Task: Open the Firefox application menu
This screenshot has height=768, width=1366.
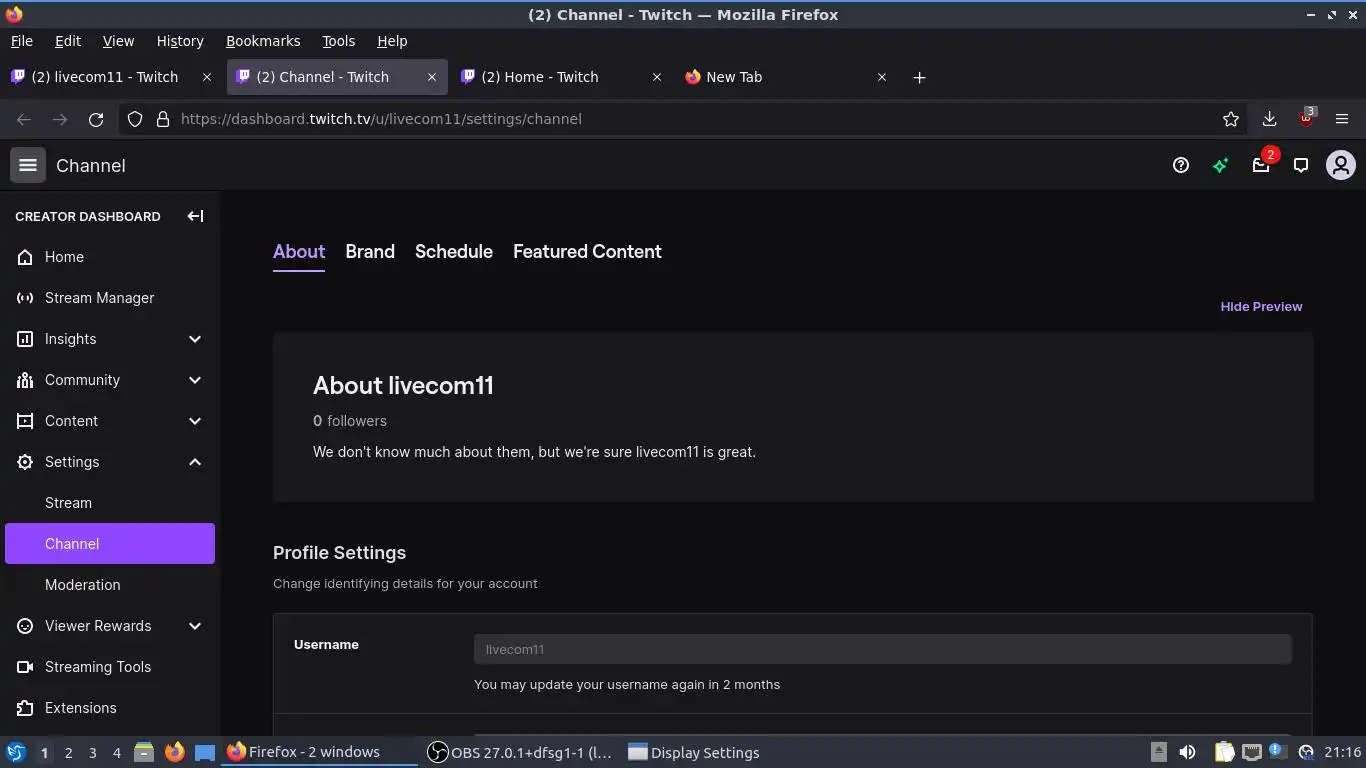Action: (x=1342, y=119)
